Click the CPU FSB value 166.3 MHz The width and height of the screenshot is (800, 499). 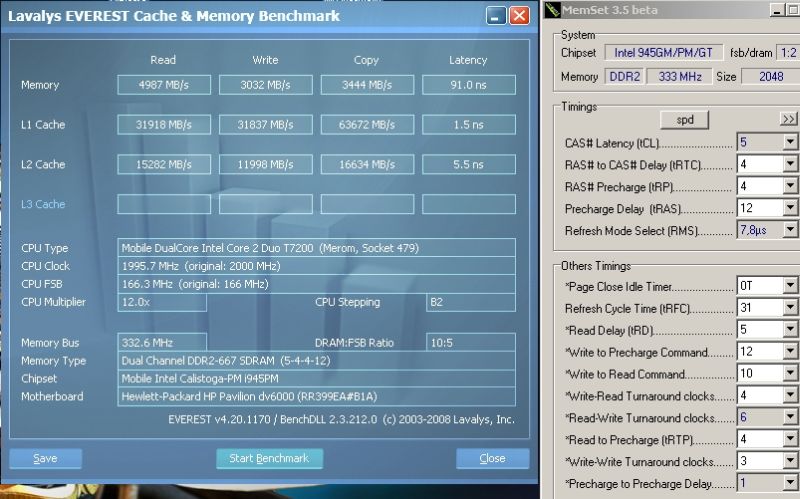pyautogui.click(x=316, y=284)
